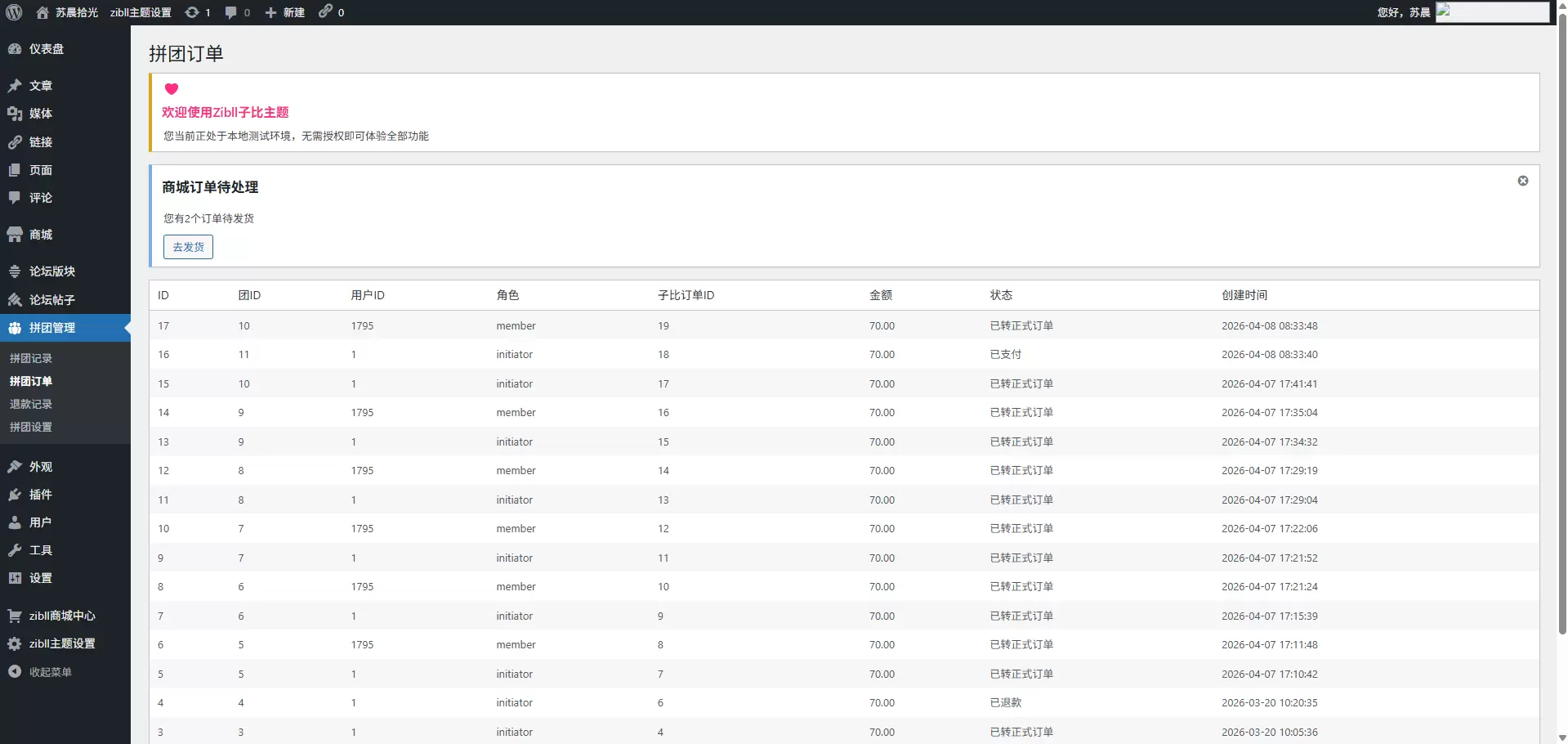The image size is (1568, 744).
Task: Click the 论坛帖子 icon
Action: pos(15,300)
